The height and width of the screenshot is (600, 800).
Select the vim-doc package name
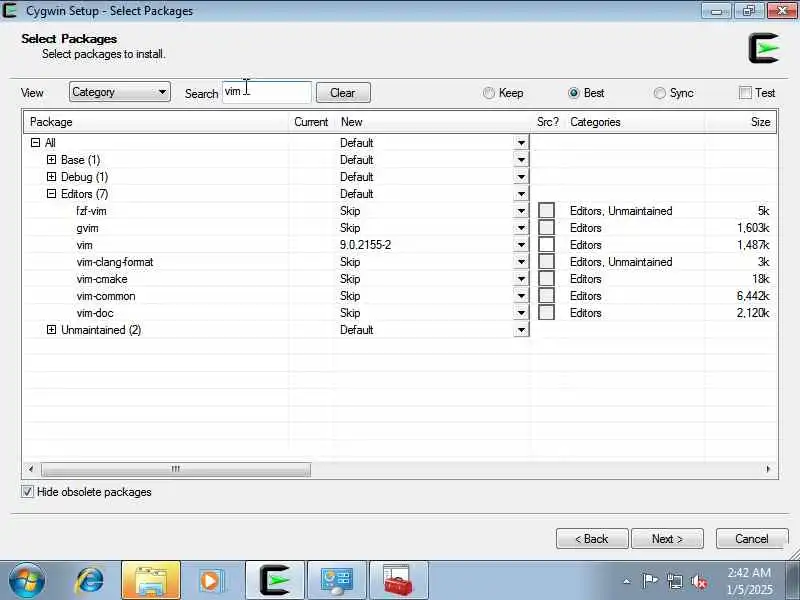pyautogui.click(x=95, y=313)
